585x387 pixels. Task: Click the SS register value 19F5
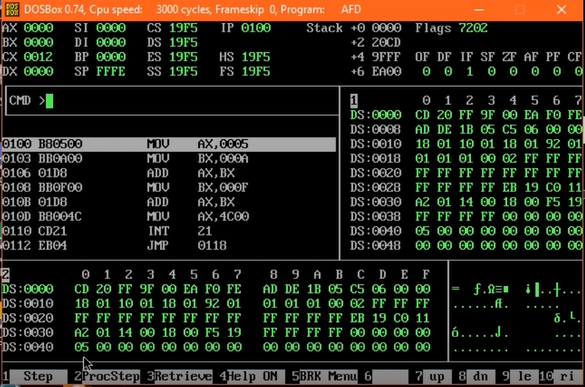[x=183, y=71]
